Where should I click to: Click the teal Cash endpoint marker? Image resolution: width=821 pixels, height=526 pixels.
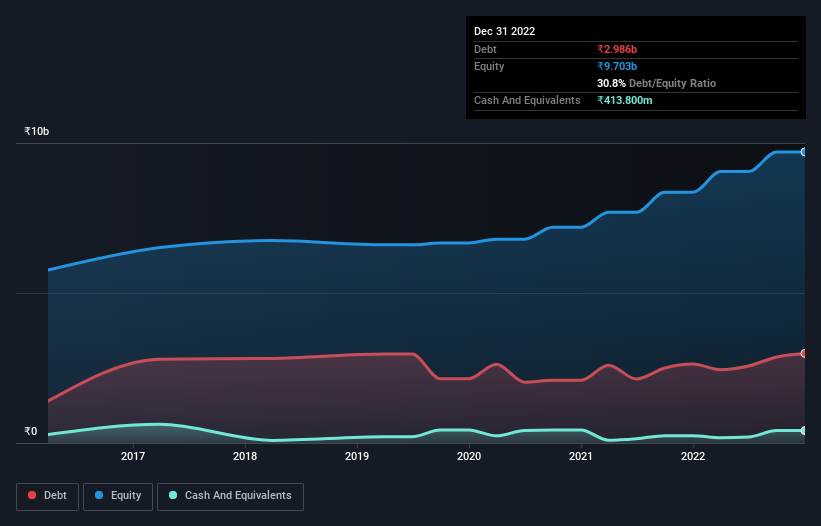point(804,431)
